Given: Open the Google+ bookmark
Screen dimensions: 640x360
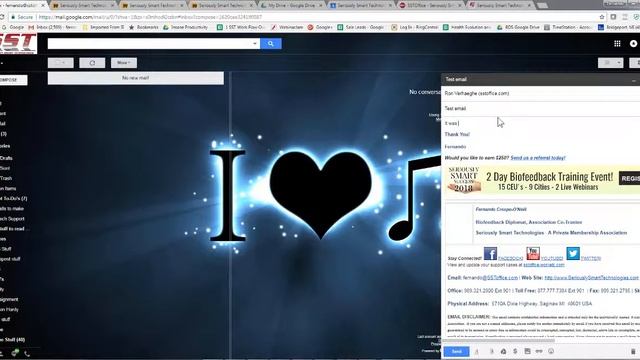Looking at the screenshot, I should (320, 27).
